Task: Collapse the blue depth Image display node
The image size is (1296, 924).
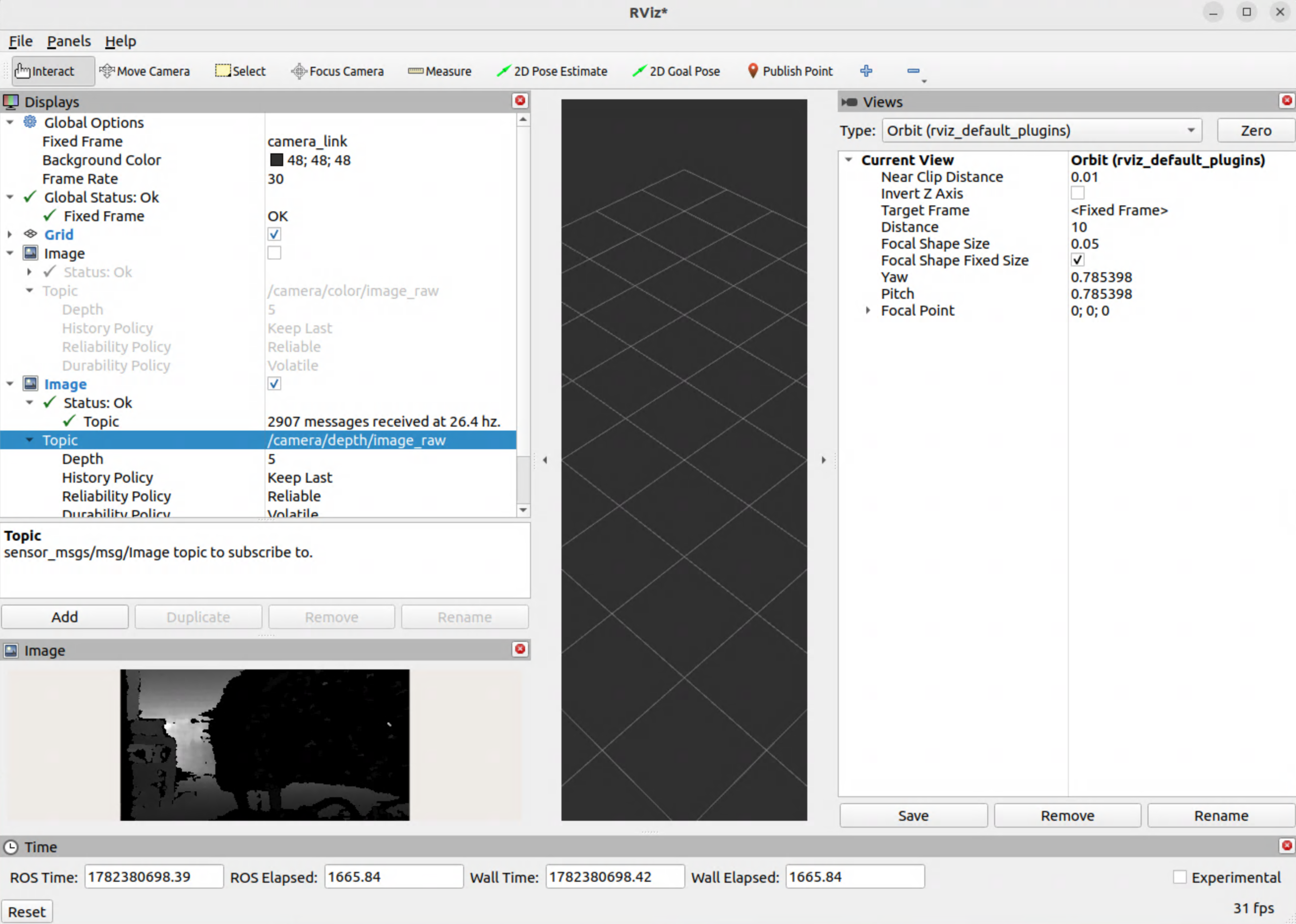Action: pos(10,383)
